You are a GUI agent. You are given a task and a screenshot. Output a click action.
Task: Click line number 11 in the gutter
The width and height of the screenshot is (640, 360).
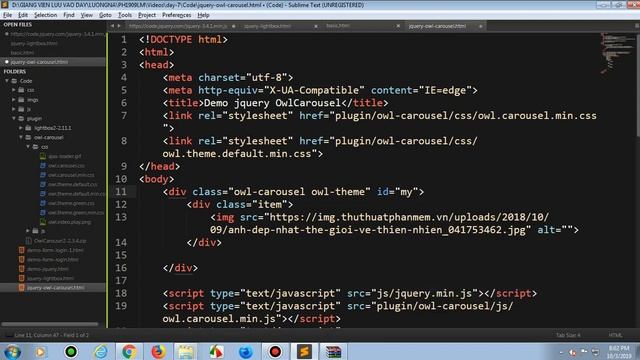click(121, 191)
